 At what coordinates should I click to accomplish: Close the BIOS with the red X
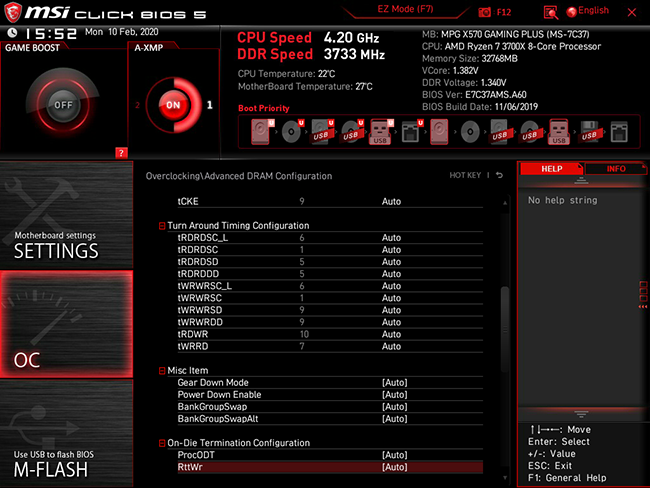pyautogui.click(x=632, y=12)
